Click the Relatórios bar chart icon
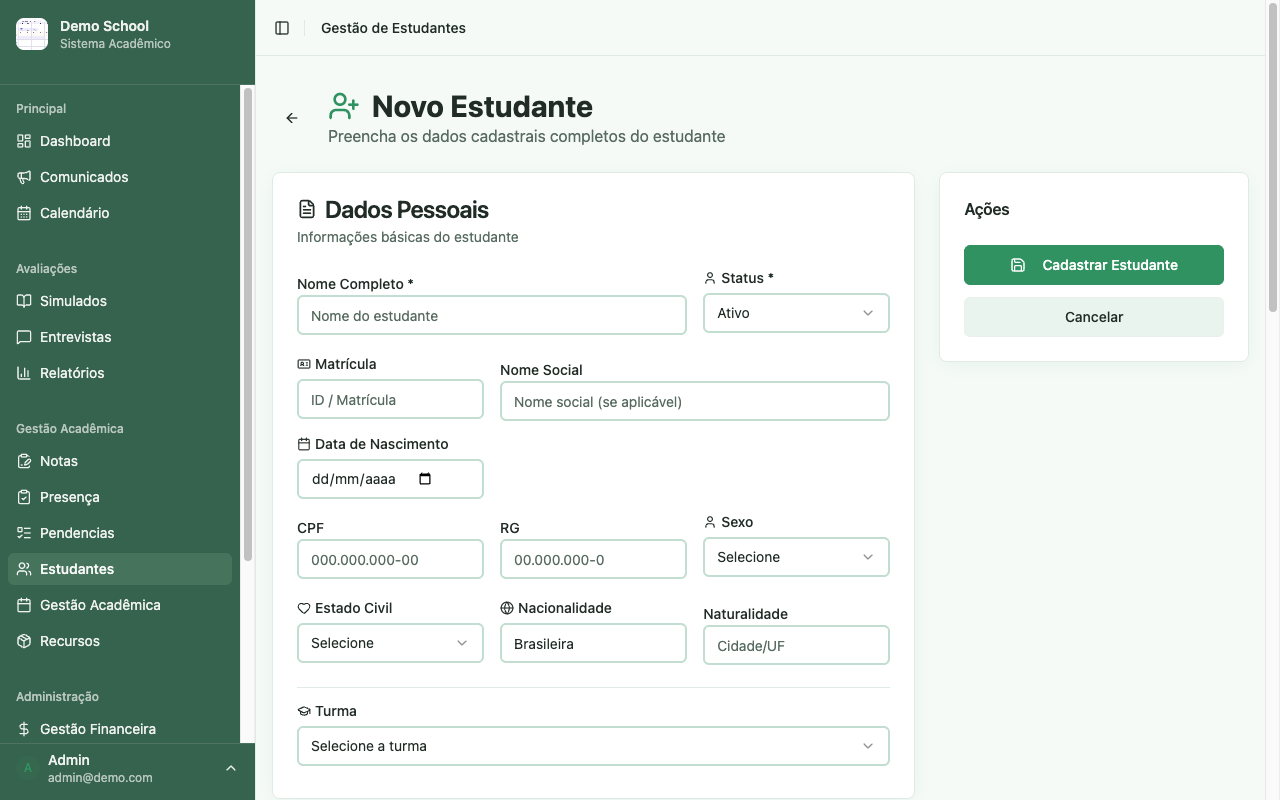Image resolution: width=1280 pixels, height=800 pixels. pyautogui.click(x=24, y=373)
